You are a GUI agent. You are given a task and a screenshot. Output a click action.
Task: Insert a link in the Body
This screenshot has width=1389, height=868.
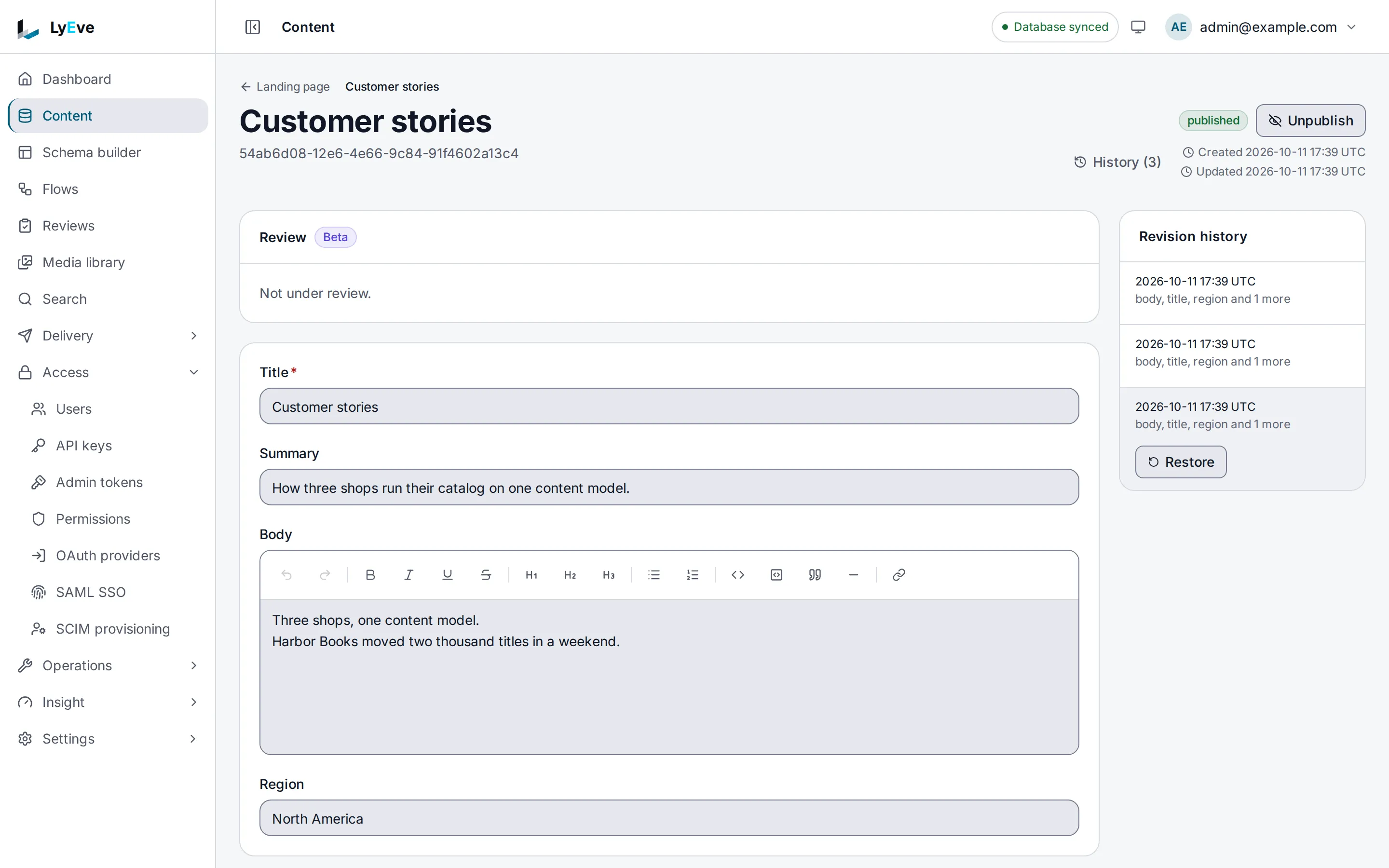899,575
